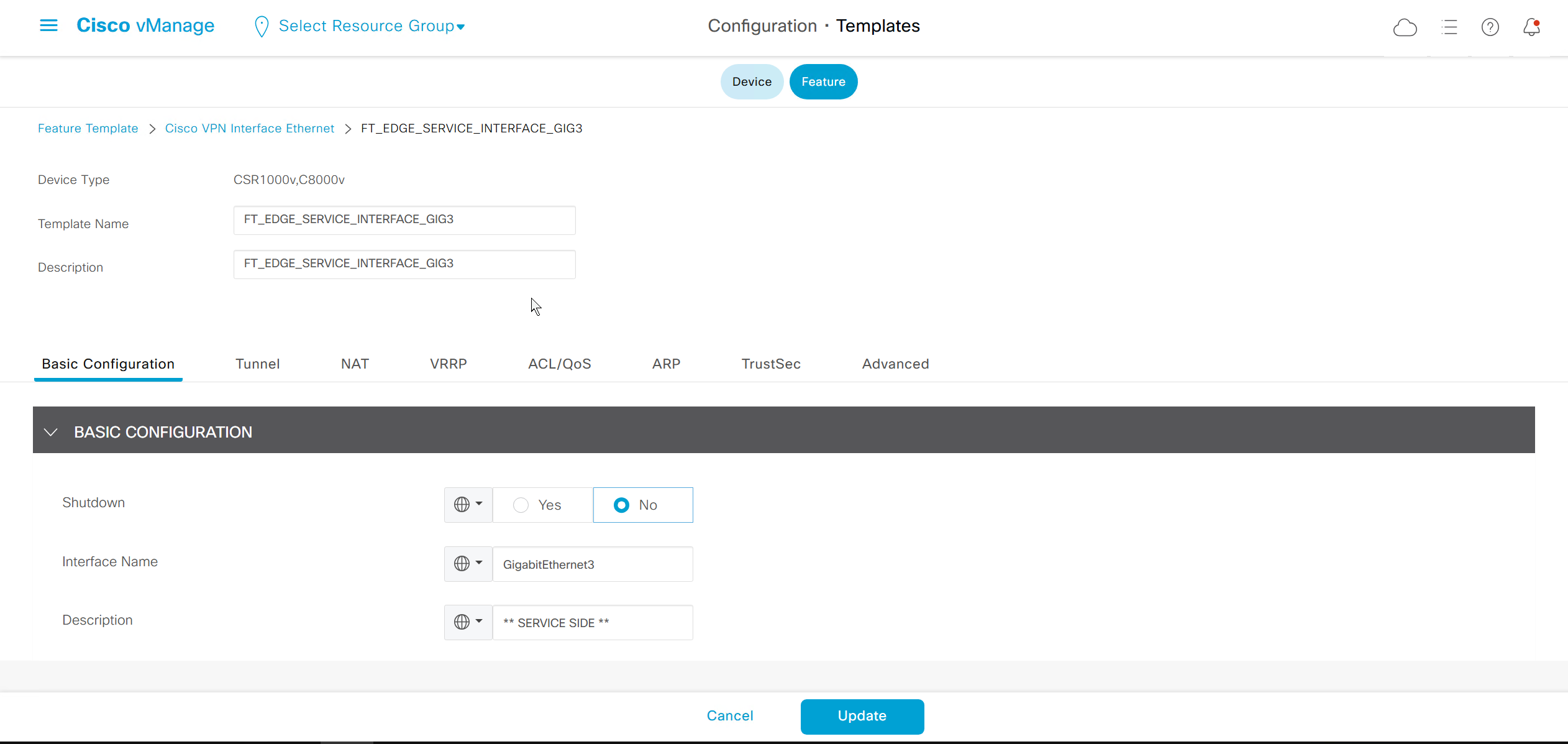This screenshot has width=1568, height=744.
Task: Open the help question mark icon
Action: point(1490,27)
